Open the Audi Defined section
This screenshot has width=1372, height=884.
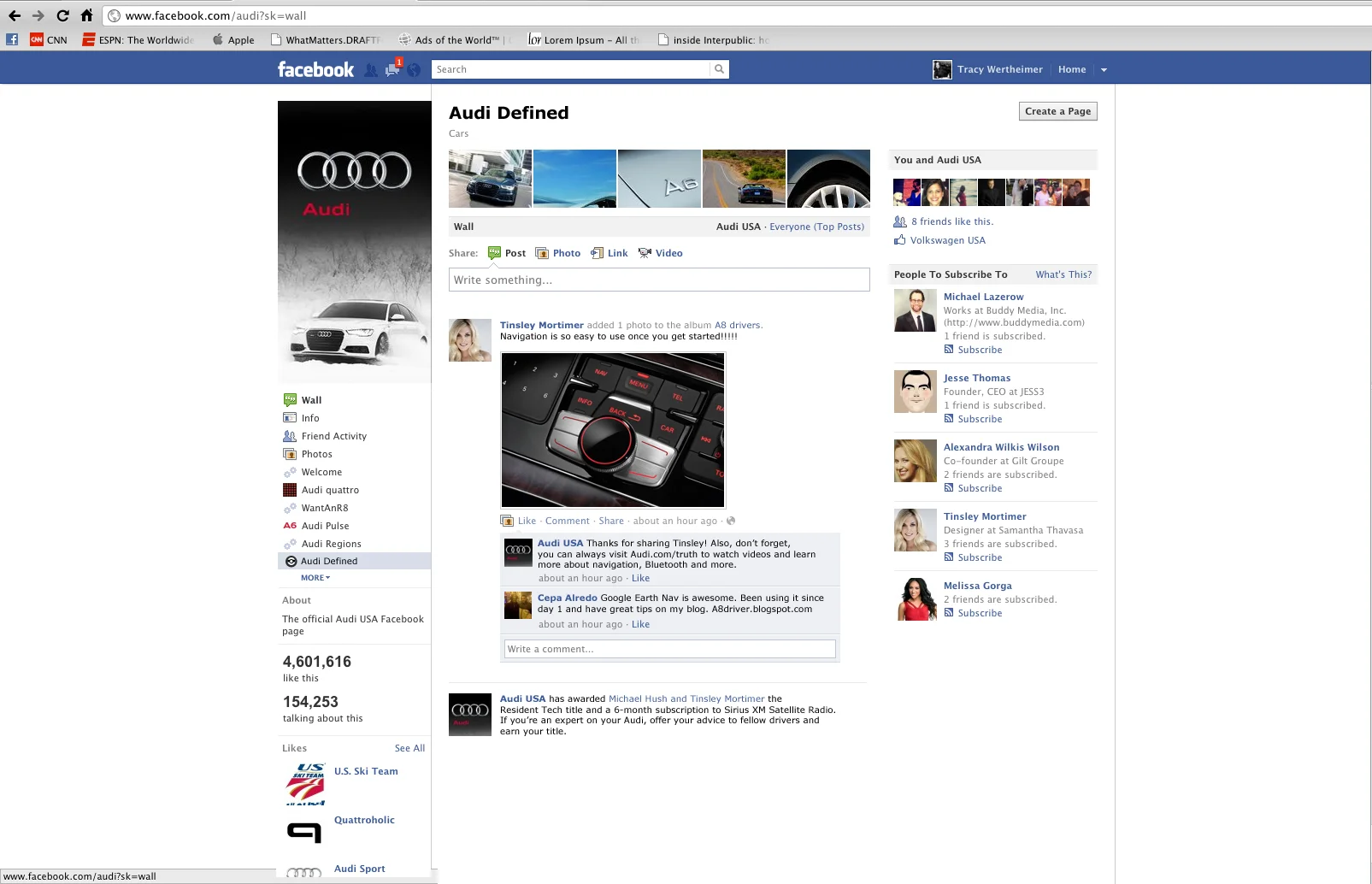[329, 561]
